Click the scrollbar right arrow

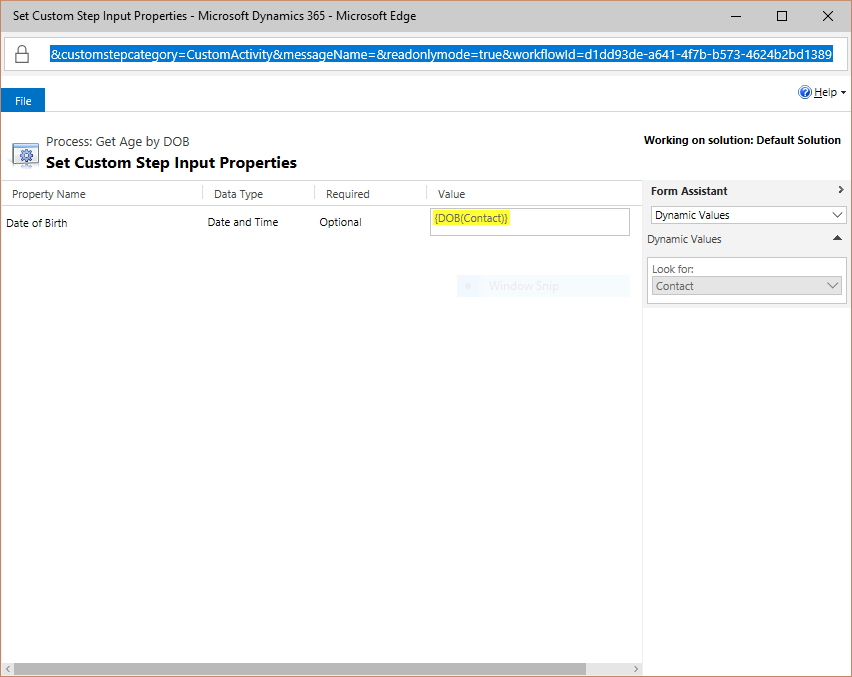635,669
